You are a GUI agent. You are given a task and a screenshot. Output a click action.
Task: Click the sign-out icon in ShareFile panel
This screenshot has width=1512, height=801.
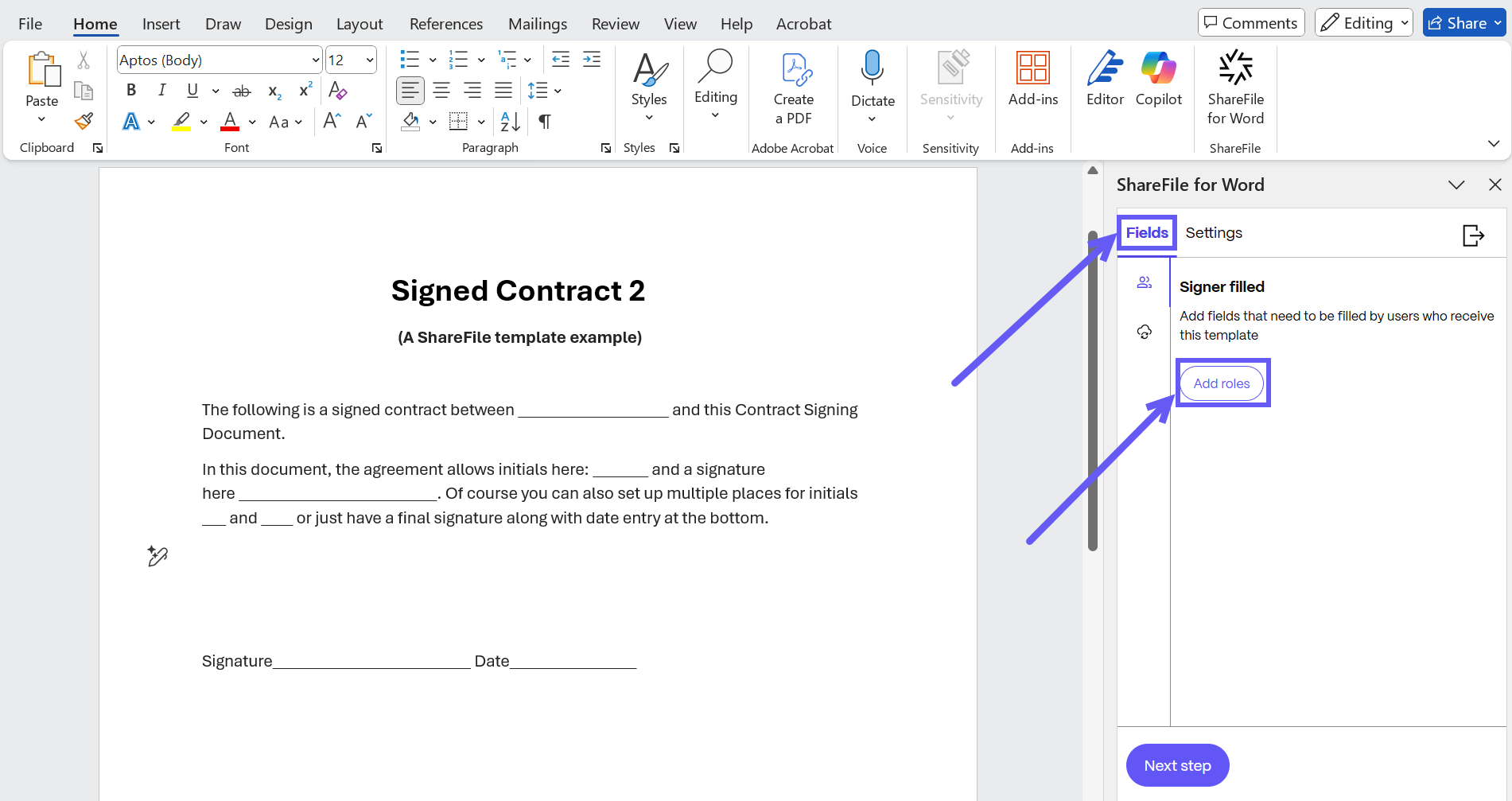(x=1473, y=235)
